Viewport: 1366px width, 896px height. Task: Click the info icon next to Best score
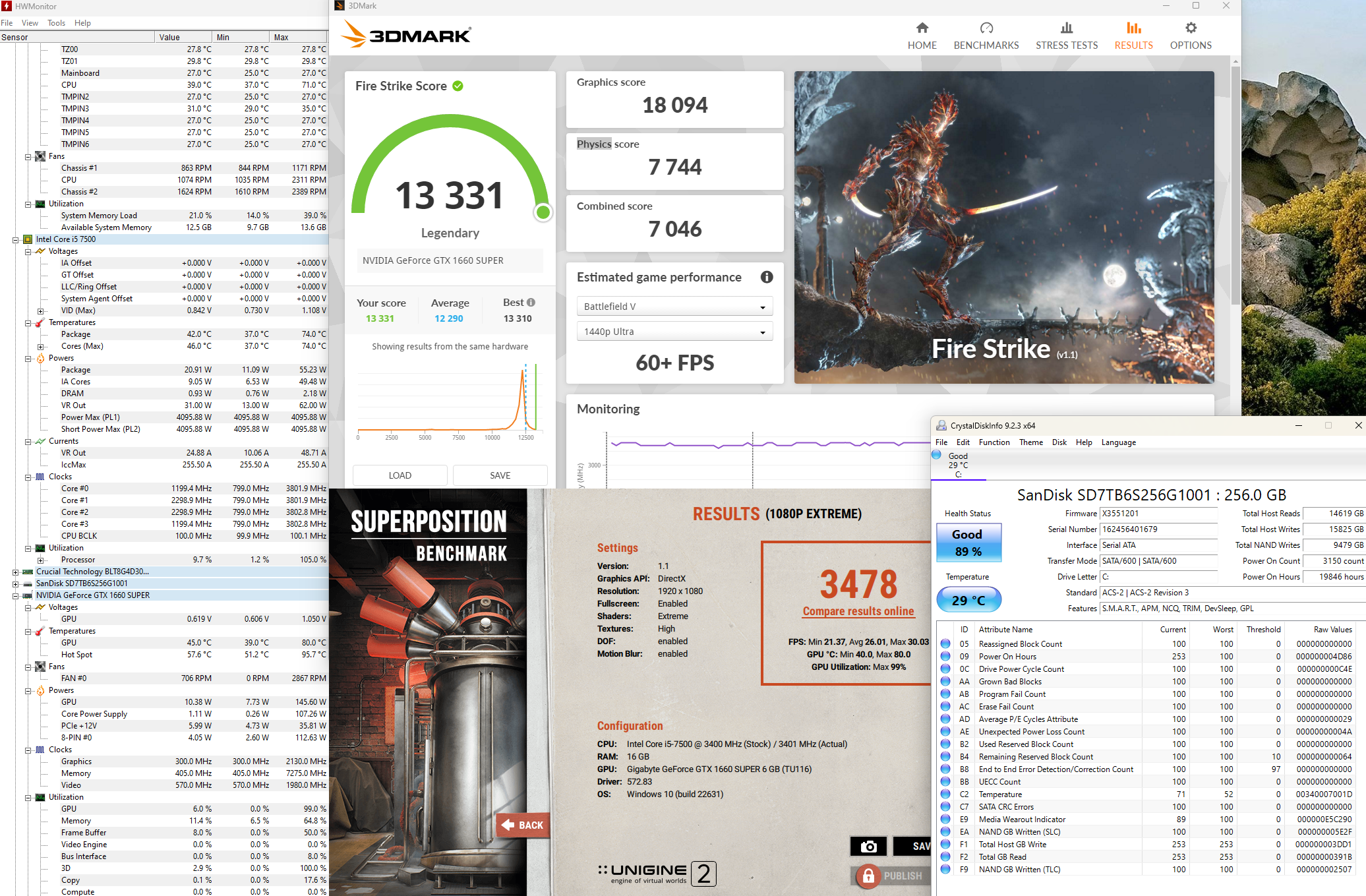pos(531,303)
